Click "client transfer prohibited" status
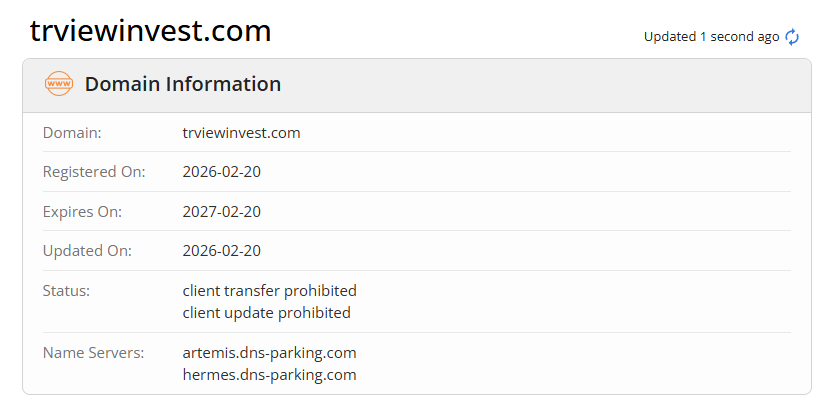 (x=269, y=291)
